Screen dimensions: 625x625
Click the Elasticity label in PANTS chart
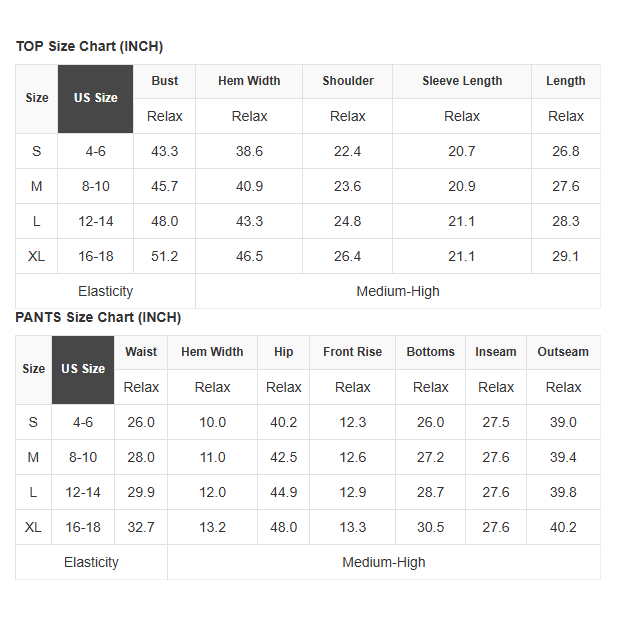91,562
